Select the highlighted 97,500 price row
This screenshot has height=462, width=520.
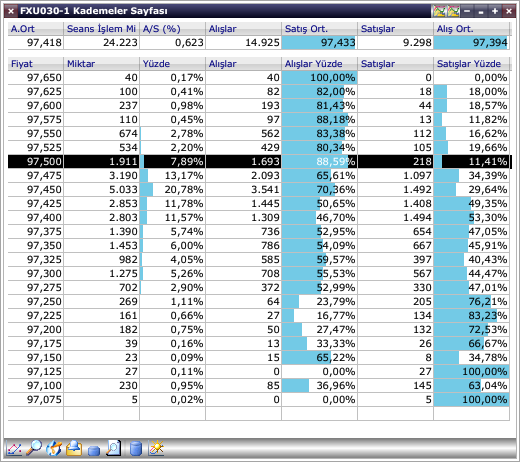pos(259,161)
